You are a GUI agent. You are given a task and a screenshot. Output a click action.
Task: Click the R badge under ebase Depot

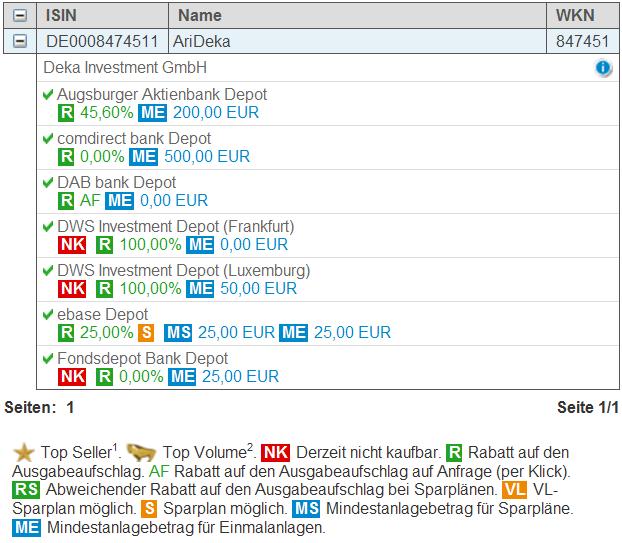tap(66, 333)
